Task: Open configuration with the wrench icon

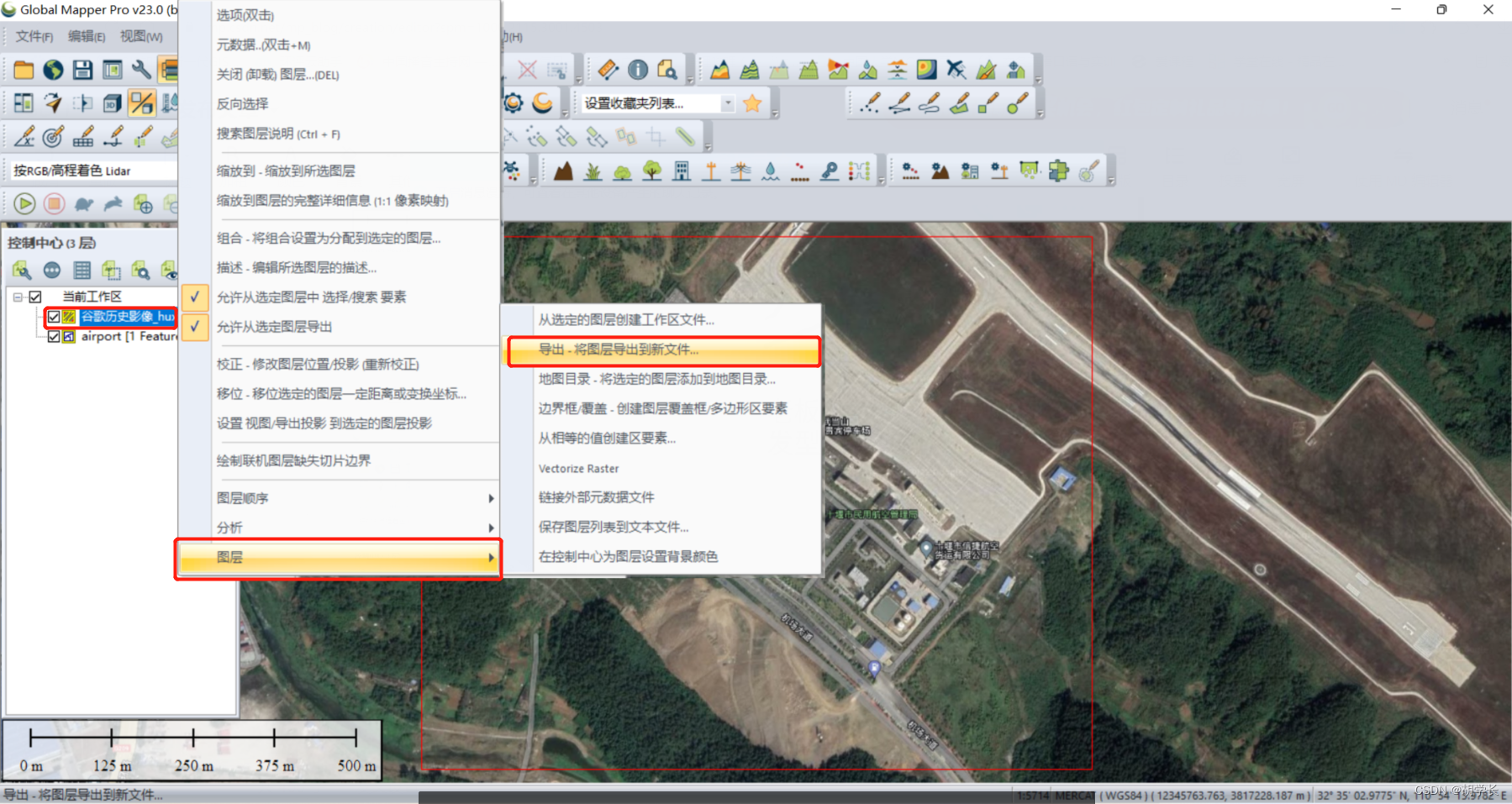Action: pos(141,69)
